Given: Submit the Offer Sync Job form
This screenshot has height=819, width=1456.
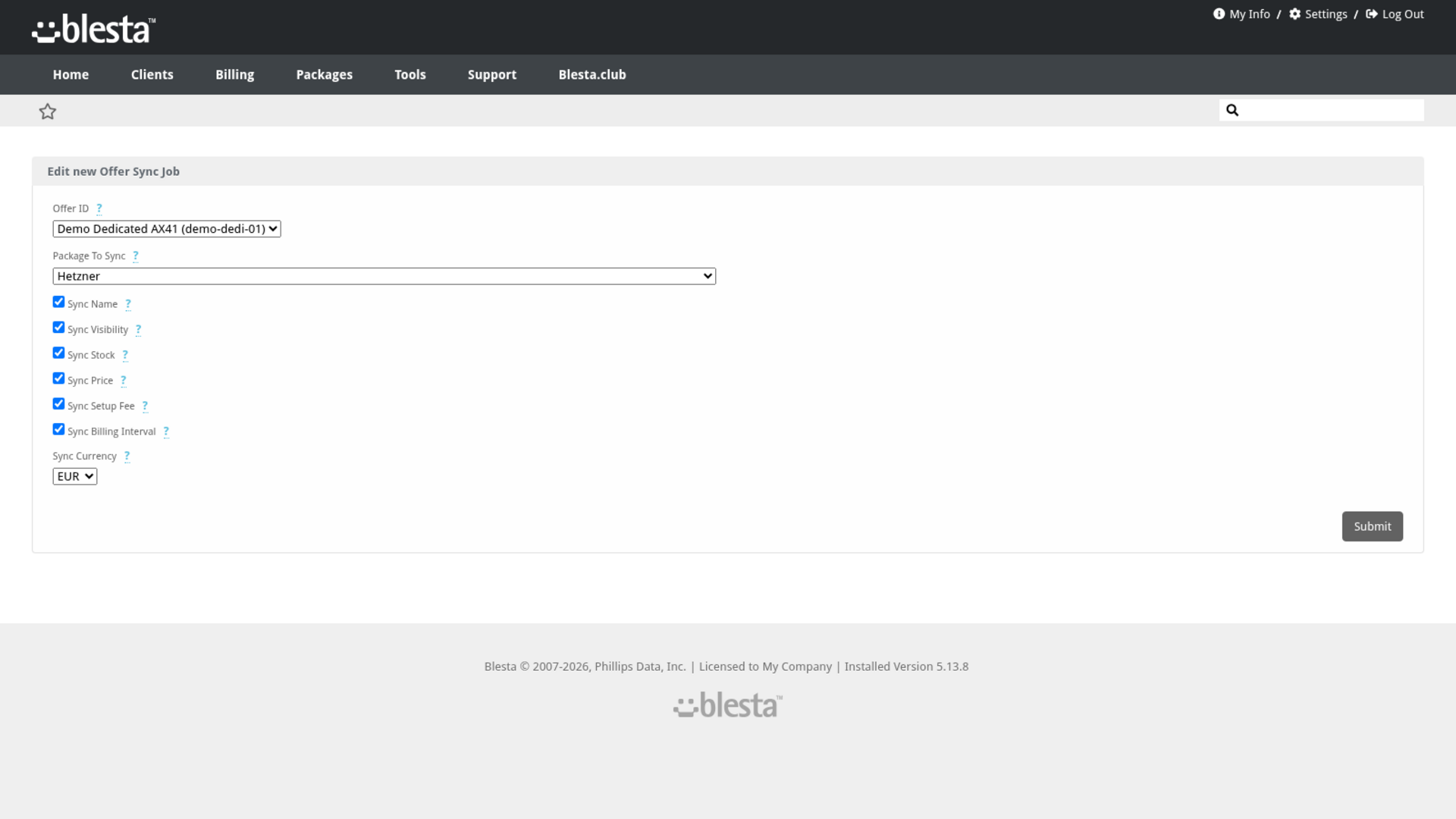Looking at the screenshot, I should tap(1373, 526).
